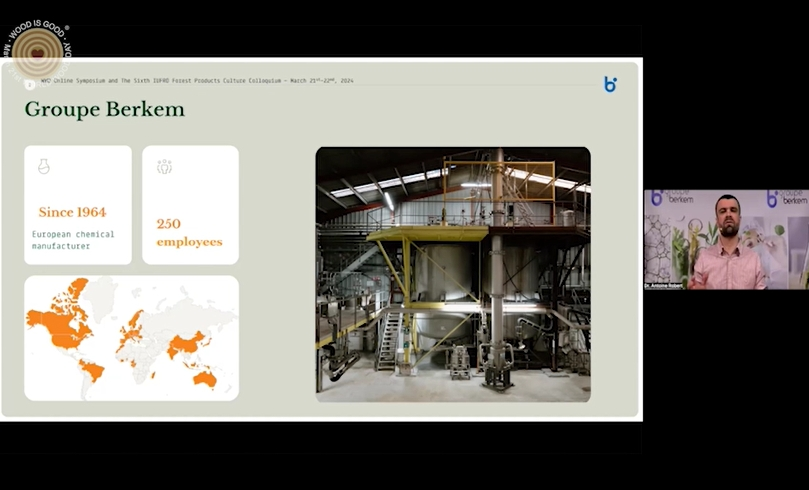Click the 'European chemical manufacturer' text
Screen dimensions: 809x490
(73, 240)
